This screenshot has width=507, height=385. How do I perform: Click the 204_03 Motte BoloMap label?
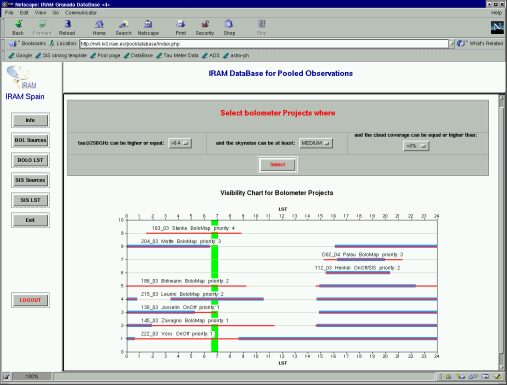click(181, 241)
